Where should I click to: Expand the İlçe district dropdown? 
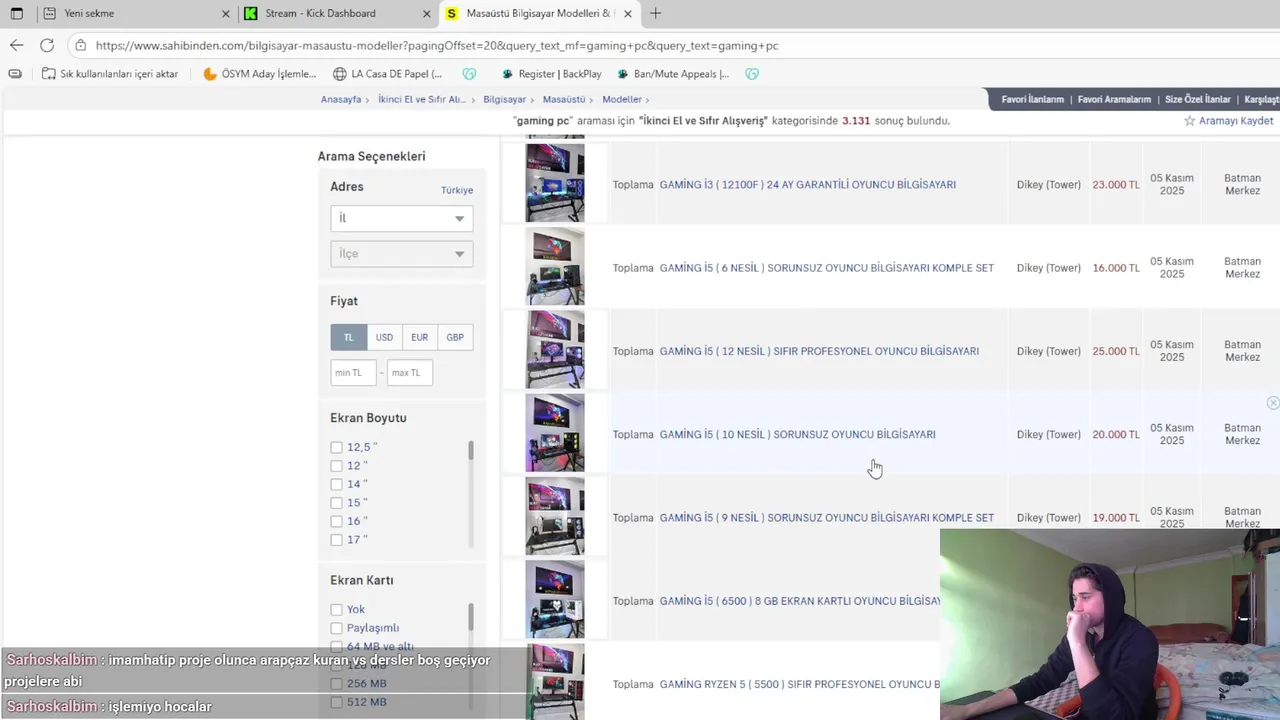(402, 254)
